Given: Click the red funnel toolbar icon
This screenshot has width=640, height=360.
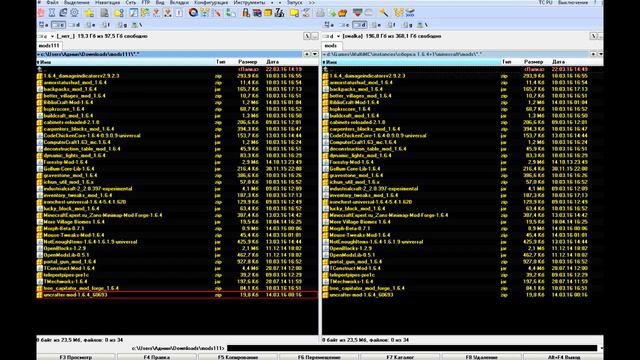Looking at the screenshot, I should [x=358, y=13].
